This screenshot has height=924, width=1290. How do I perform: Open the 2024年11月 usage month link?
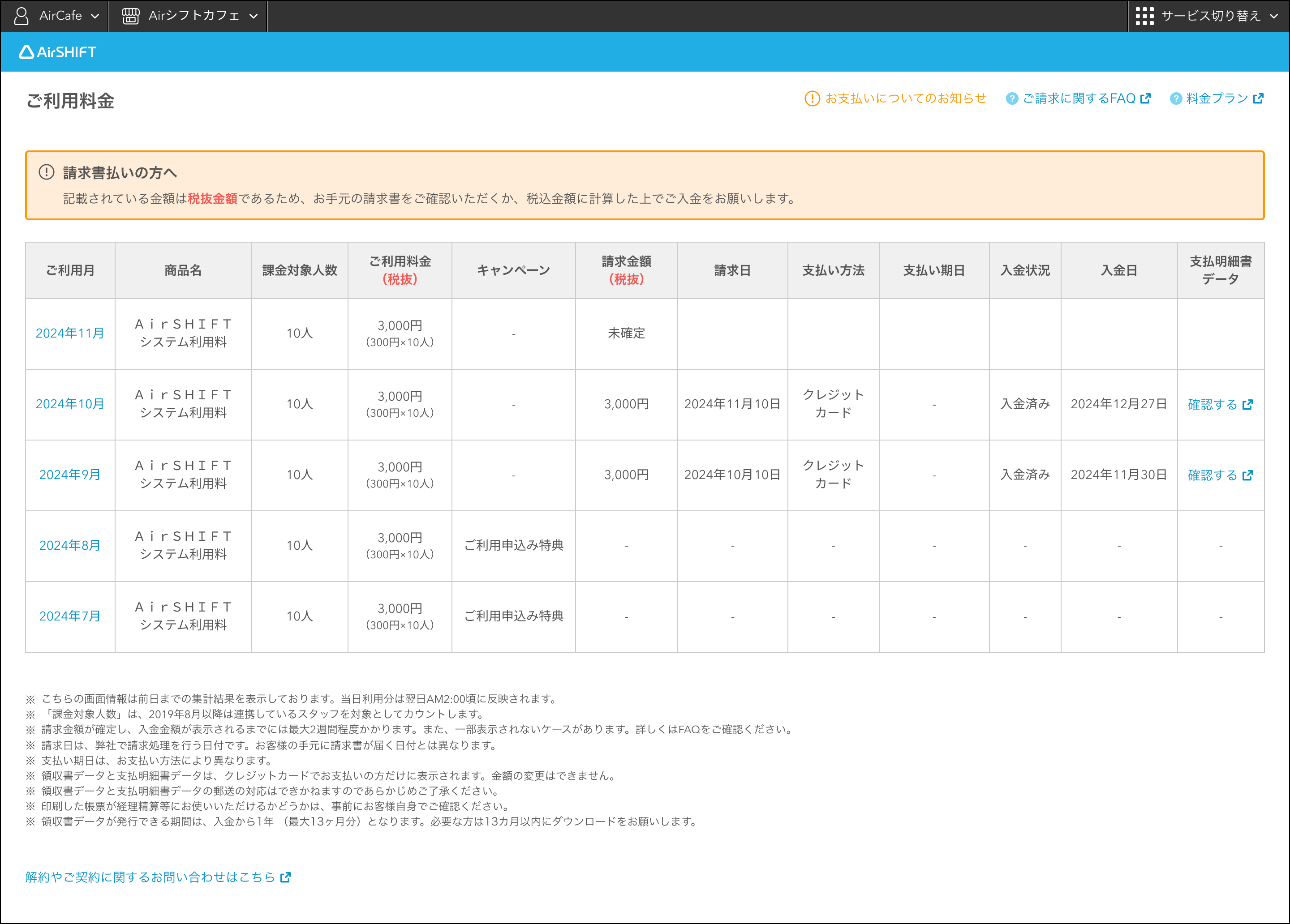point(70,333)
